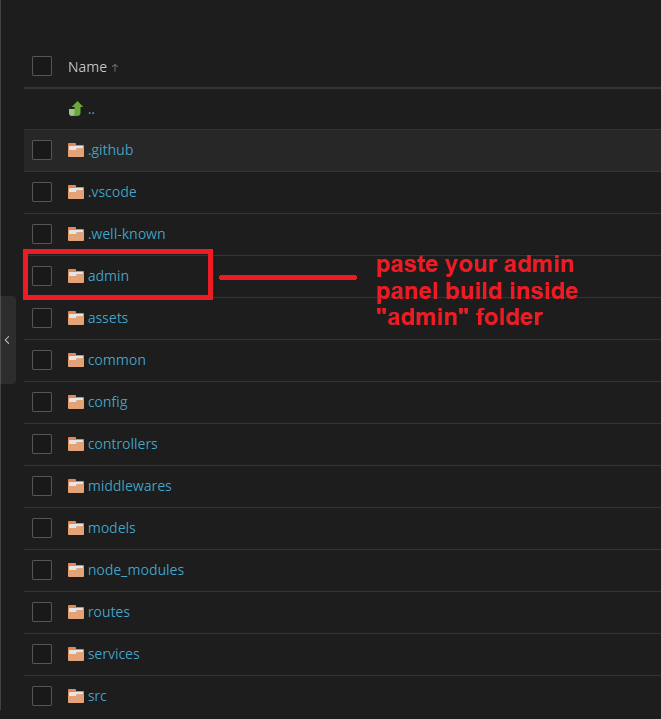Click the .well-known folder icon
Image resolution: width=661 pixels, height=719 pixels.
(x=76, y=234)
